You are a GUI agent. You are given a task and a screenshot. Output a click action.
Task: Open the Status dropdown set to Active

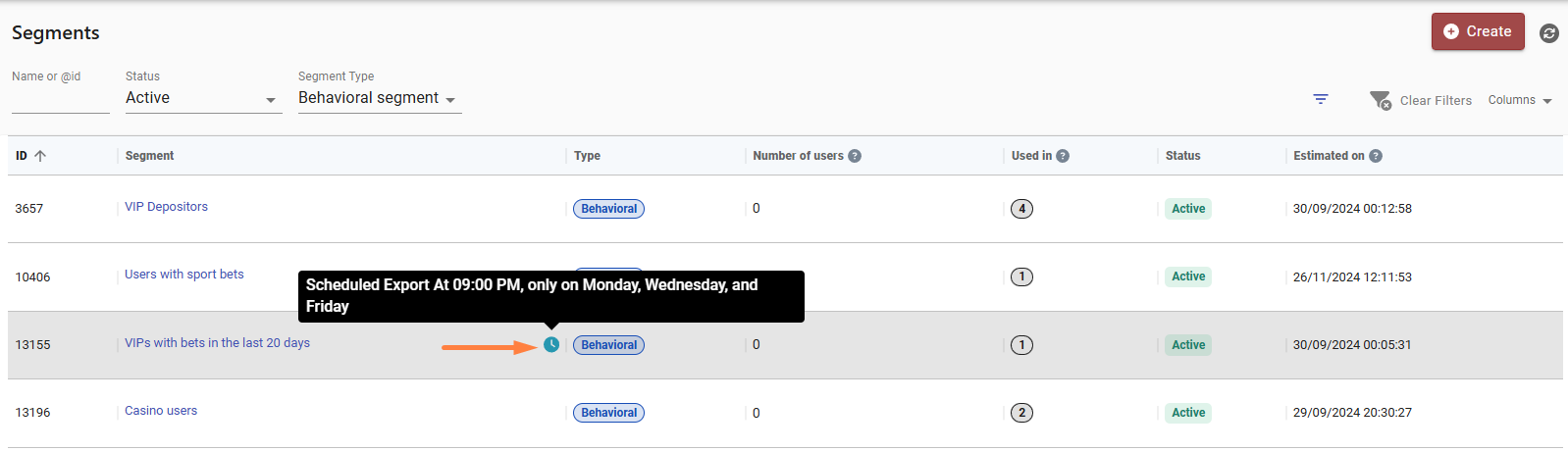coord(204,98)
